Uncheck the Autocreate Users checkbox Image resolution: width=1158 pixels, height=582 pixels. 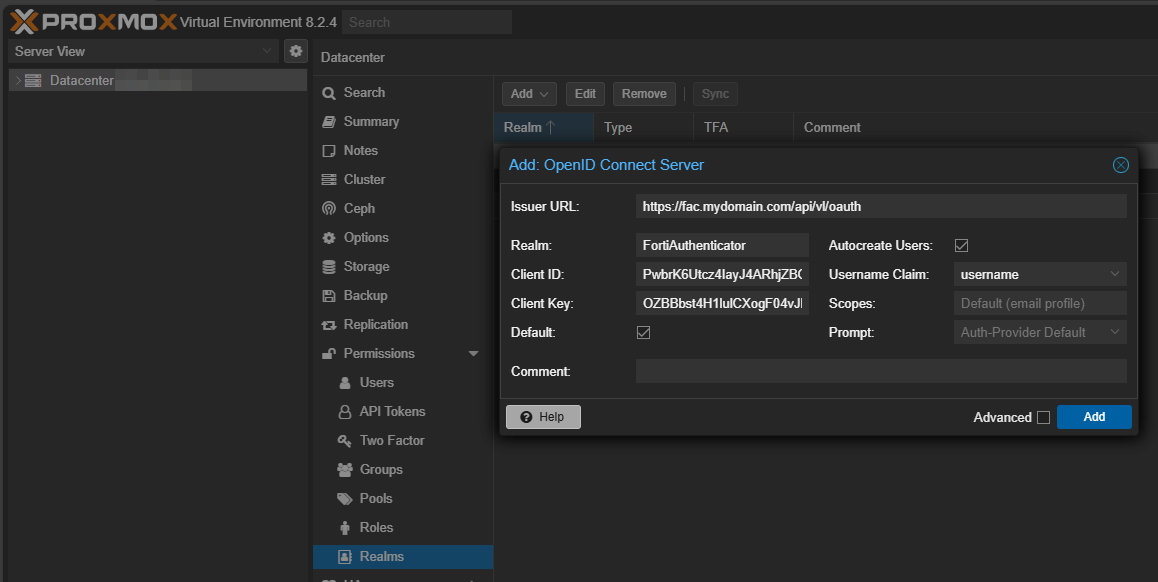(x=961, y=246)
